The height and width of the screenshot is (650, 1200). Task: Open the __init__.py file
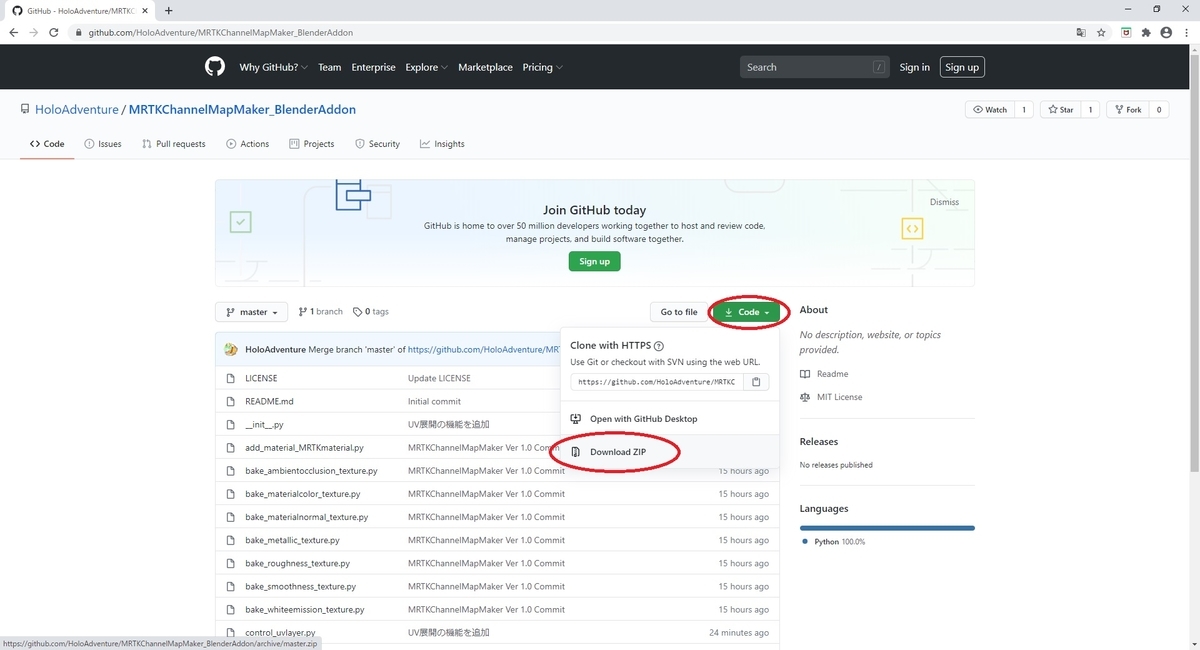pyautogui.click(x=264, y=424)
